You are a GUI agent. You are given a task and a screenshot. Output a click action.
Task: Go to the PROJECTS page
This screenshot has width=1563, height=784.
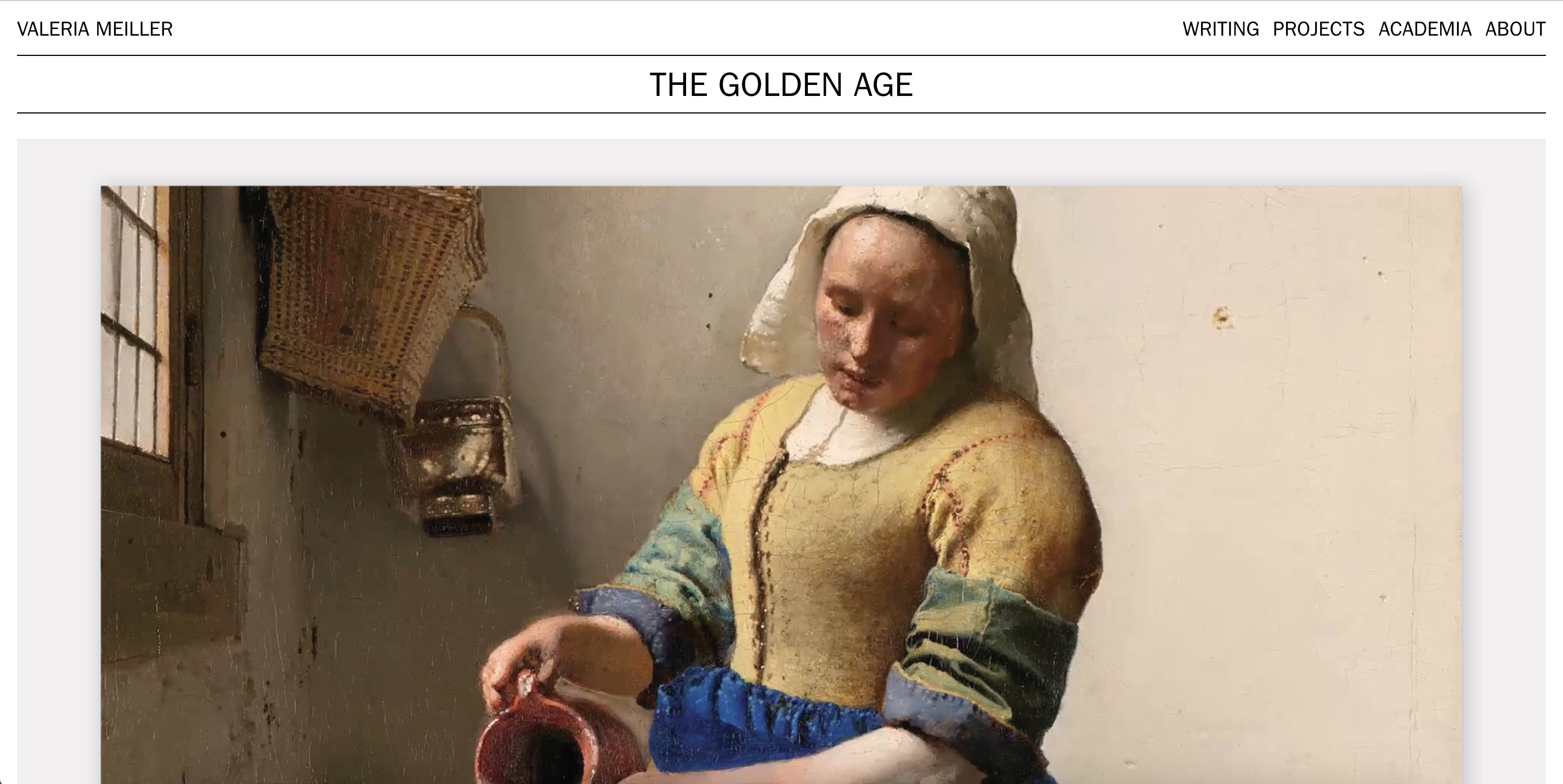1318,29
